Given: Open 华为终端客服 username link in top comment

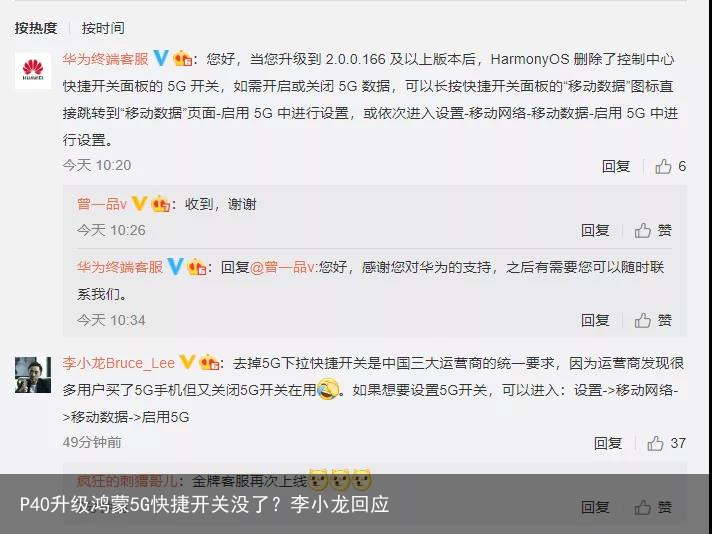Looking at the screenshot, I should click(x=106, y=59).
